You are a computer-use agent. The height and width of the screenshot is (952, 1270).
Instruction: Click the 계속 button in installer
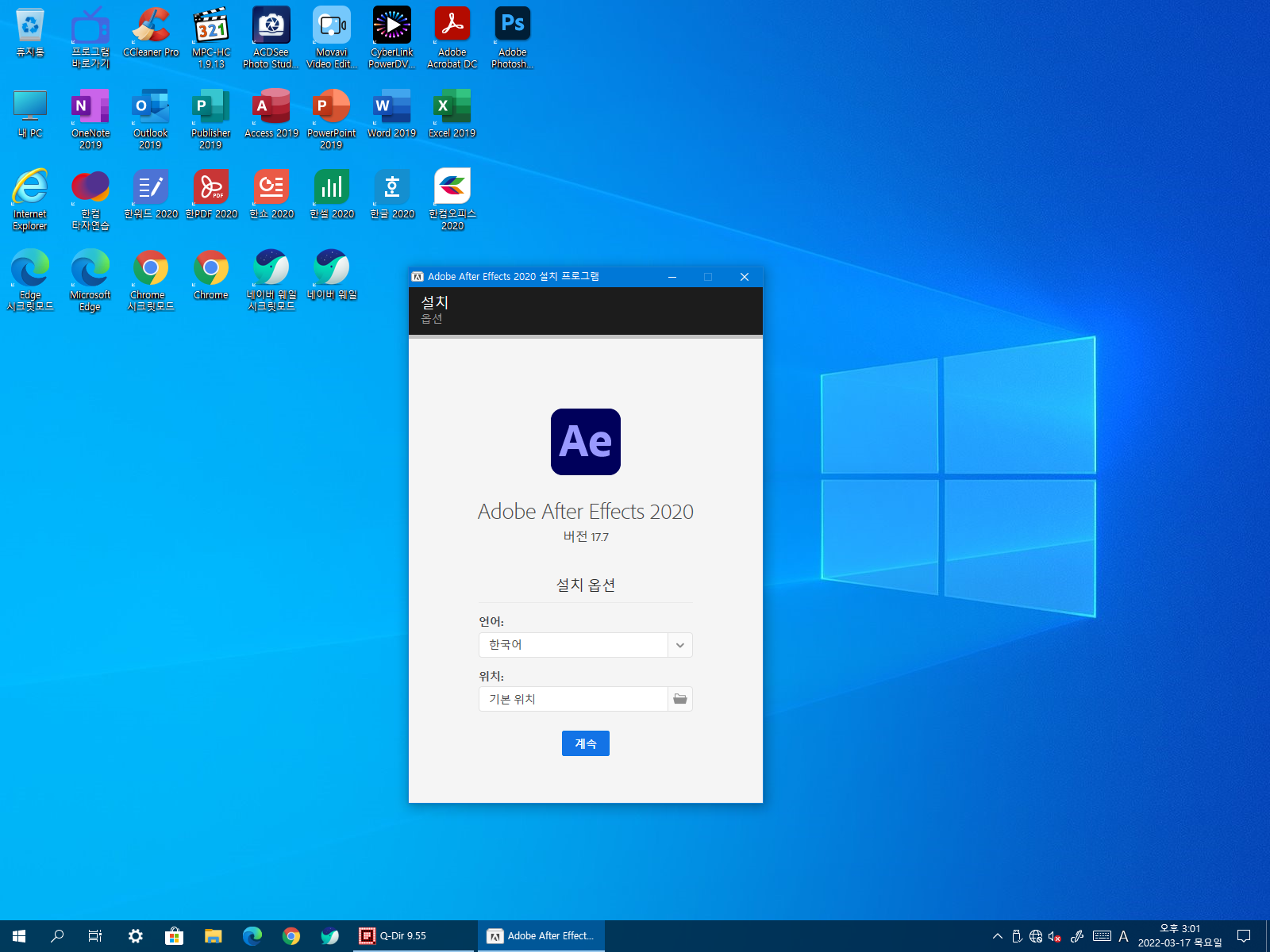[585, 743]
